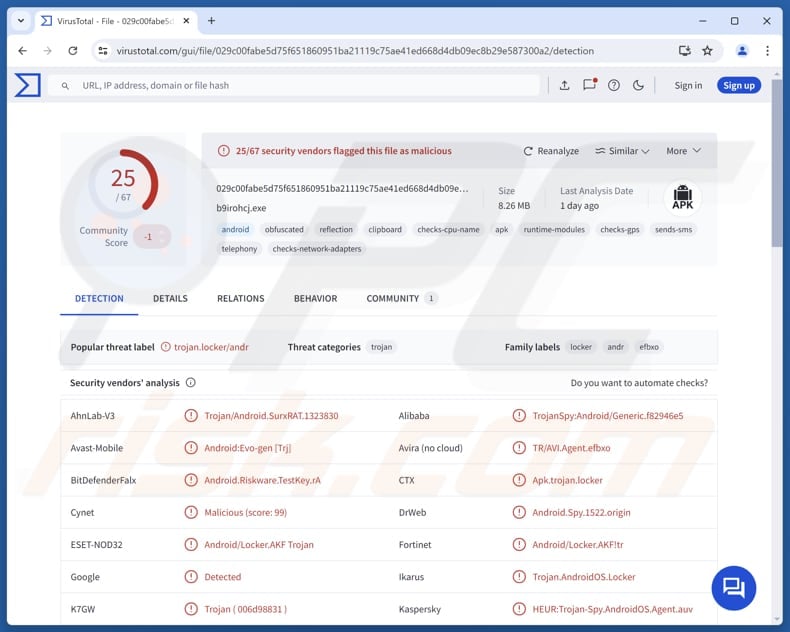Bookmark this page with star icon
790x632 pixels.
pyautogui.click(x=707, y=51)
